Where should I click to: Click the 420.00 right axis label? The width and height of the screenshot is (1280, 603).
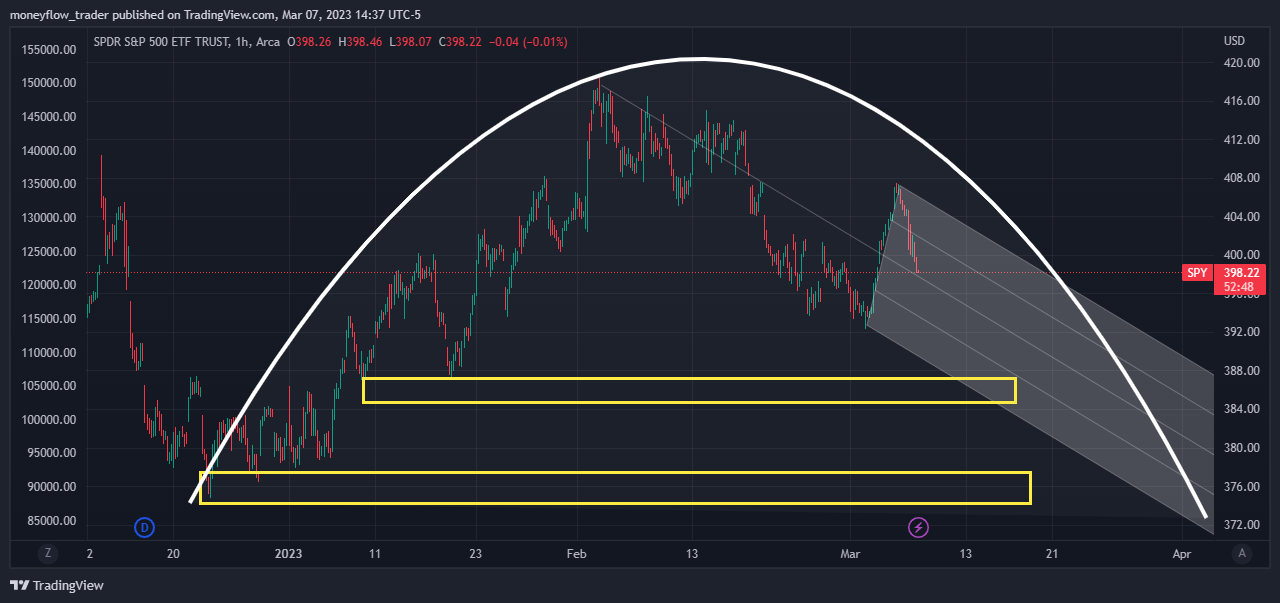tap(1240, 63)
